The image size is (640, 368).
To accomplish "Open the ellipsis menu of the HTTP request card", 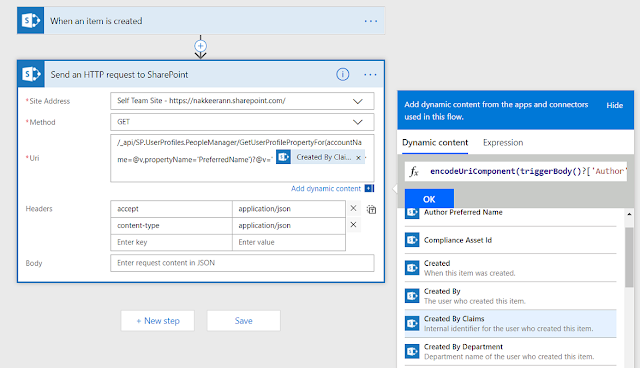I will [370, 75].
